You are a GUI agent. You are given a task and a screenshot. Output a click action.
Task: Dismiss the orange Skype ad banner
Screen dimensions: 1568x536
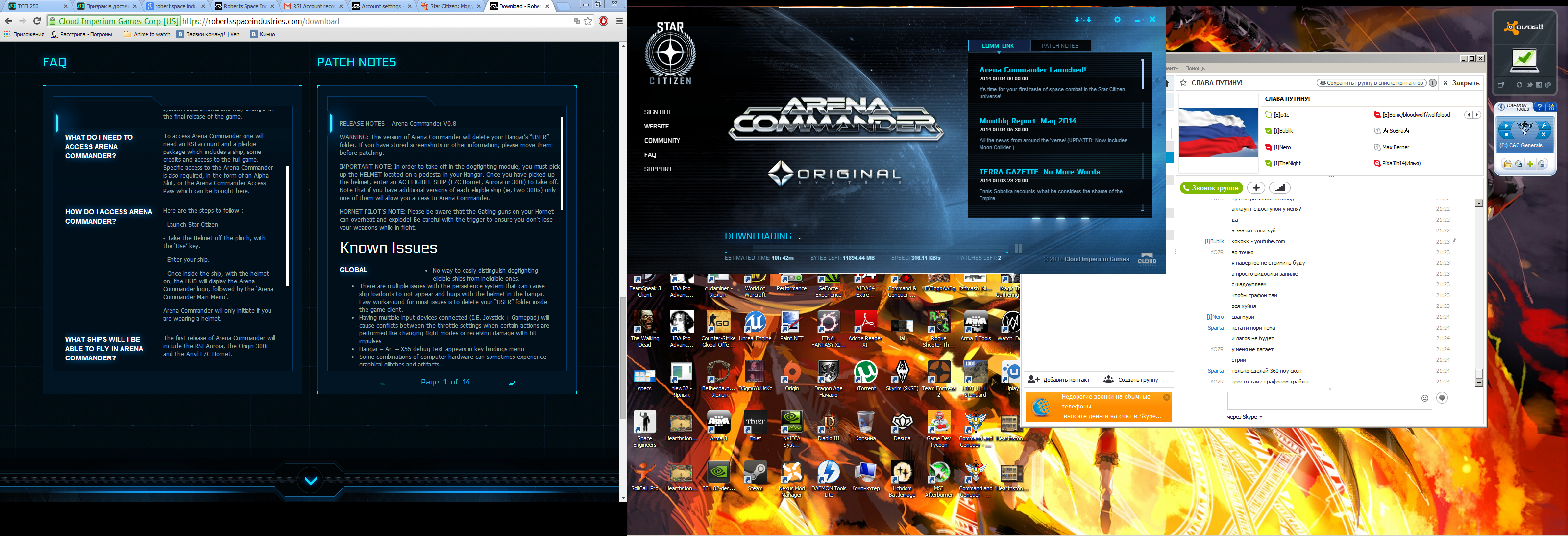[x=1166, y=397]
